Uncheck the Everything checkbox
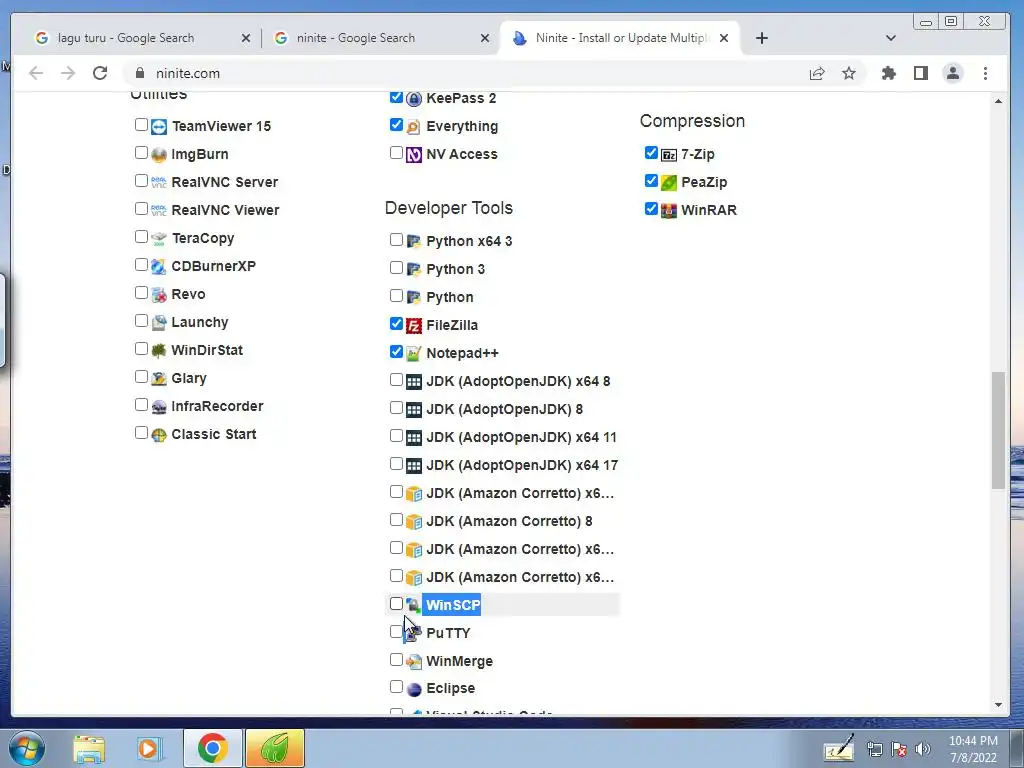The image size is (1024, 768). pyautogui.click(x=396, y=124)
